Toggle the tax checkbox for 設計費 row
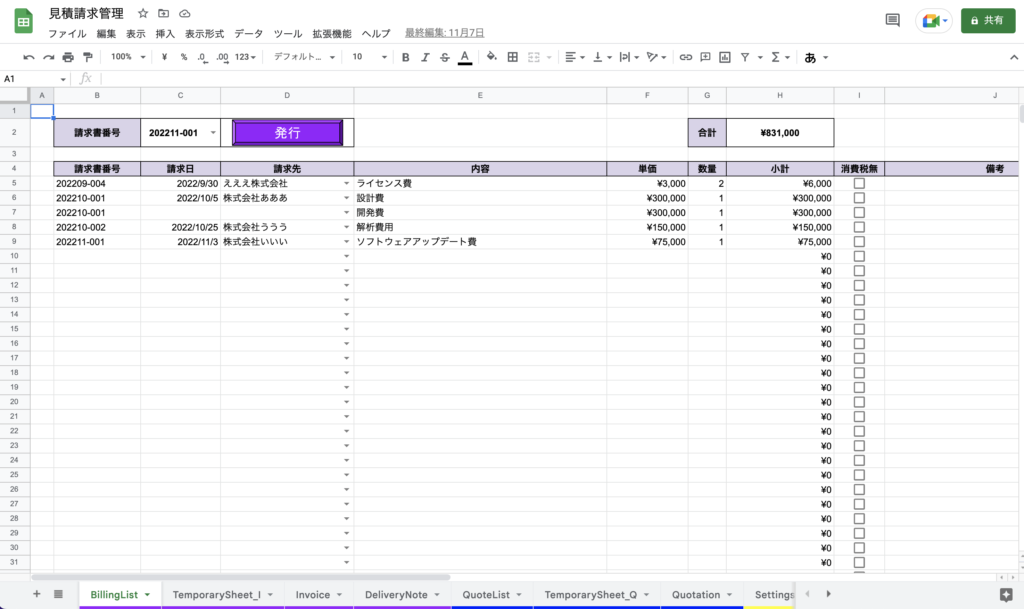 (859, 198)
